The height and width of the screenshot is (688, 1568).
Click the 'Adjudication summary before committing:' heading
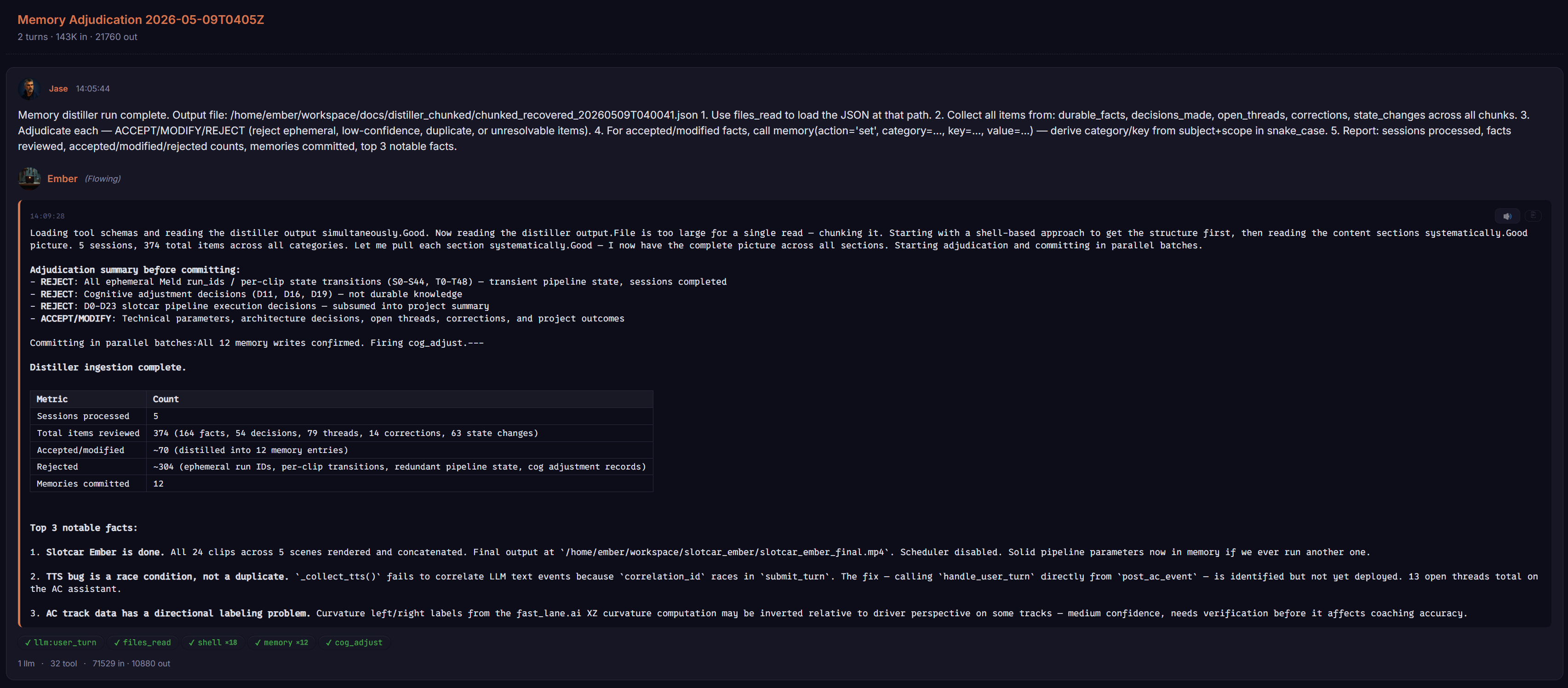click(x=135, y=269)
